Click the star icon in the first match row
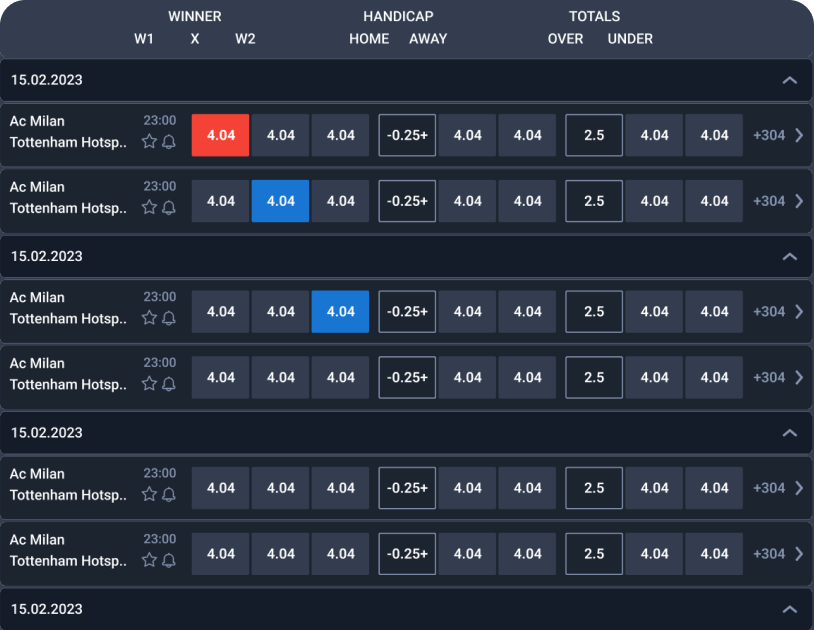This screenshot has width=814, height=630. [x=149, y=142]
